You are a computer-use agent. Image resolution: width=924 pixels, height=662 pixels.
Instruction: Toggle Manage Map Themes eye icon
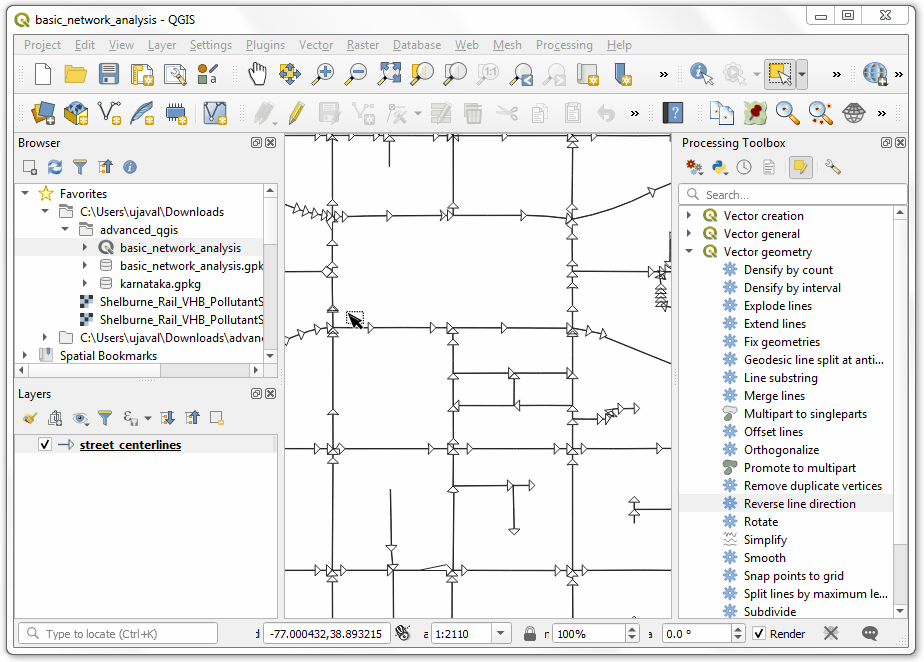(x=80, y=419)
